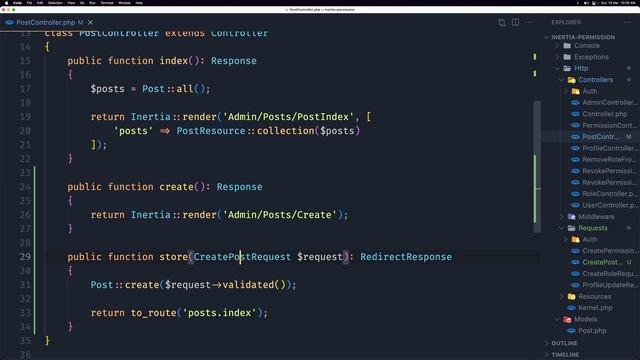Open the Run menu
The height and width of the screenshot is (360, 640).
point(92,3)
